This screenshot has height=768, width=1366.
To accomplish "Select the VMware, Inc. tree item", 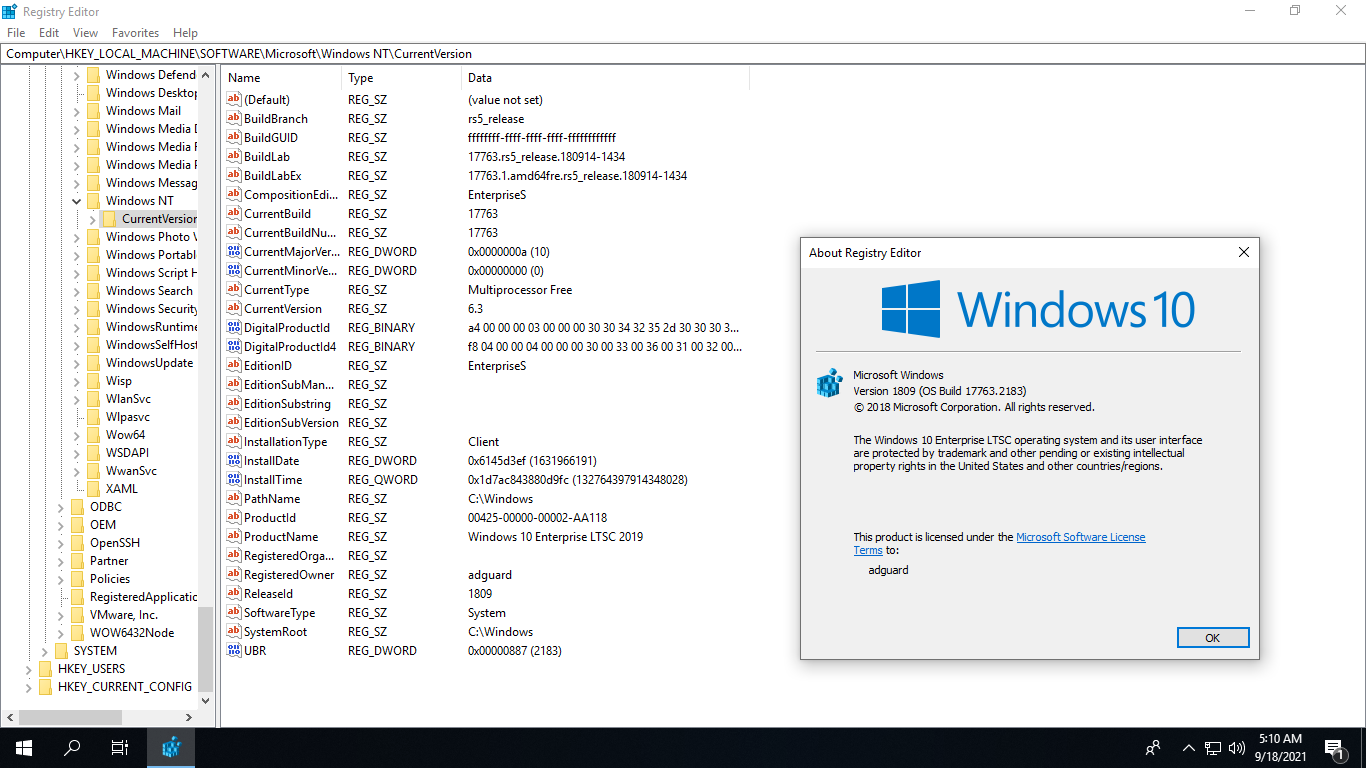I will [123, 615].
